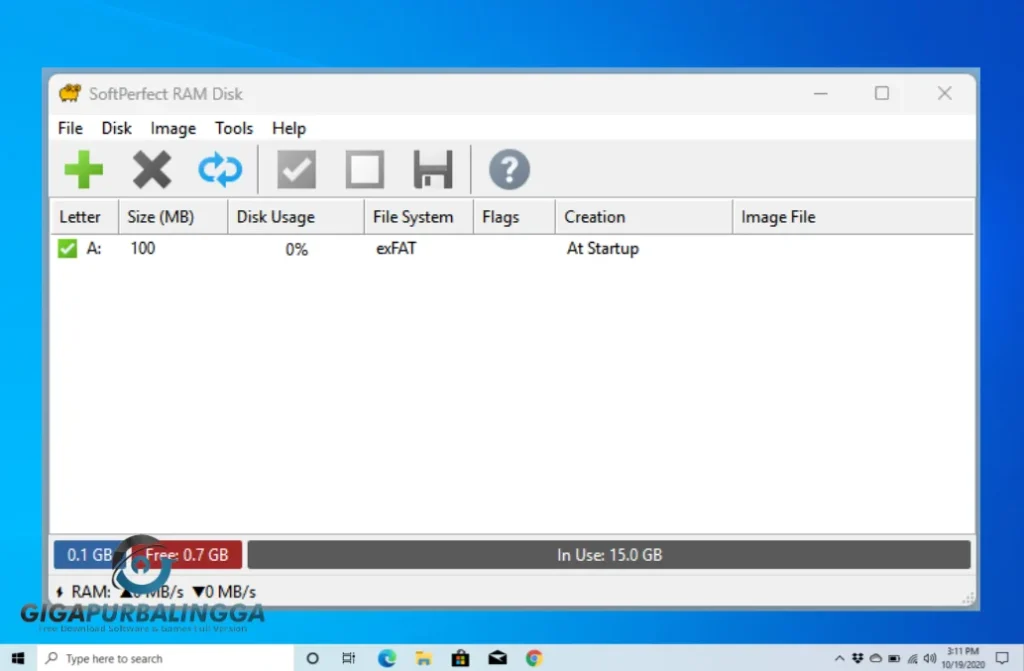Click the SoftPerfect RAM Disk title bar icon
The height and width of the screenshot is (671, 1024).
pos(68,93)
